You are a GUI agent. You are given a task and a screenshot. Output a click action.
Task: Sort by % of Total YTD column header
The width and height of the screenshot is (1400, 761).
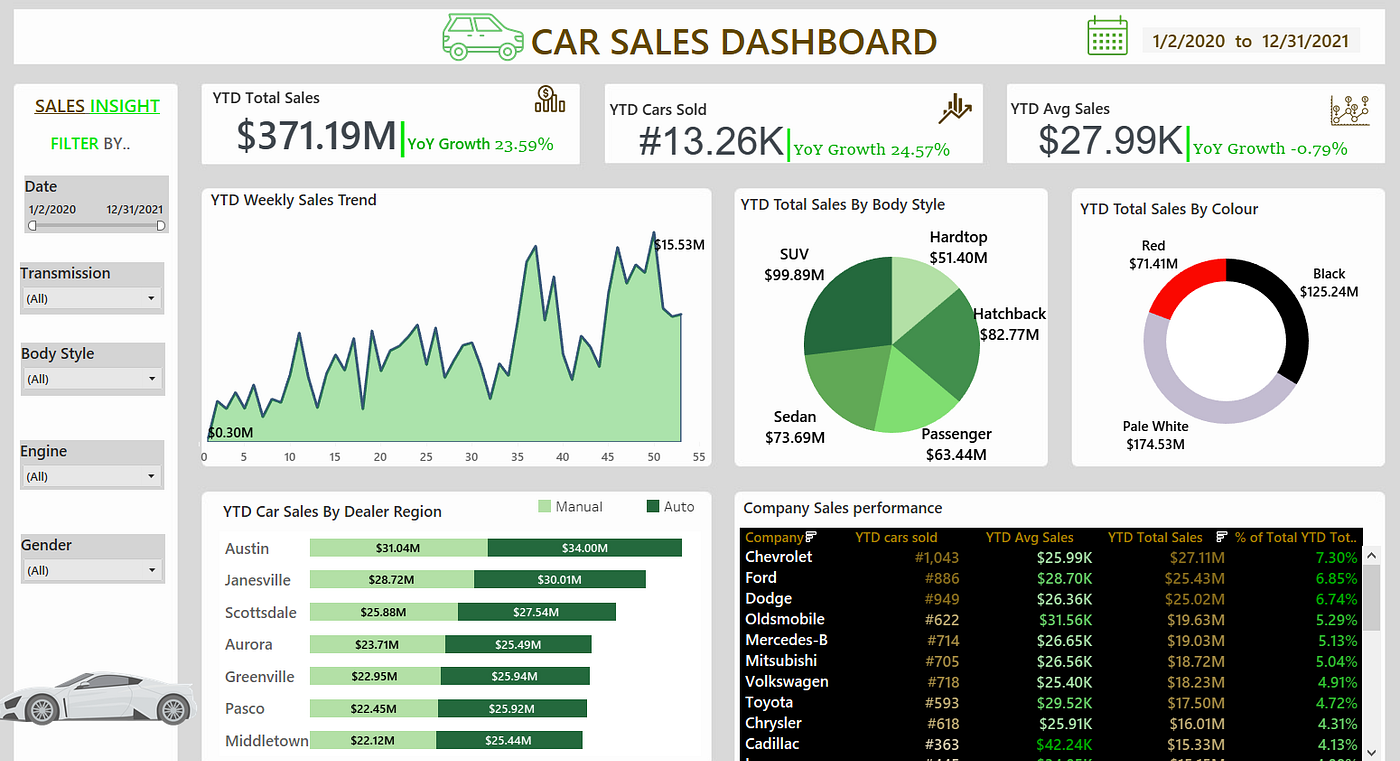click(x=1296, y=537)
